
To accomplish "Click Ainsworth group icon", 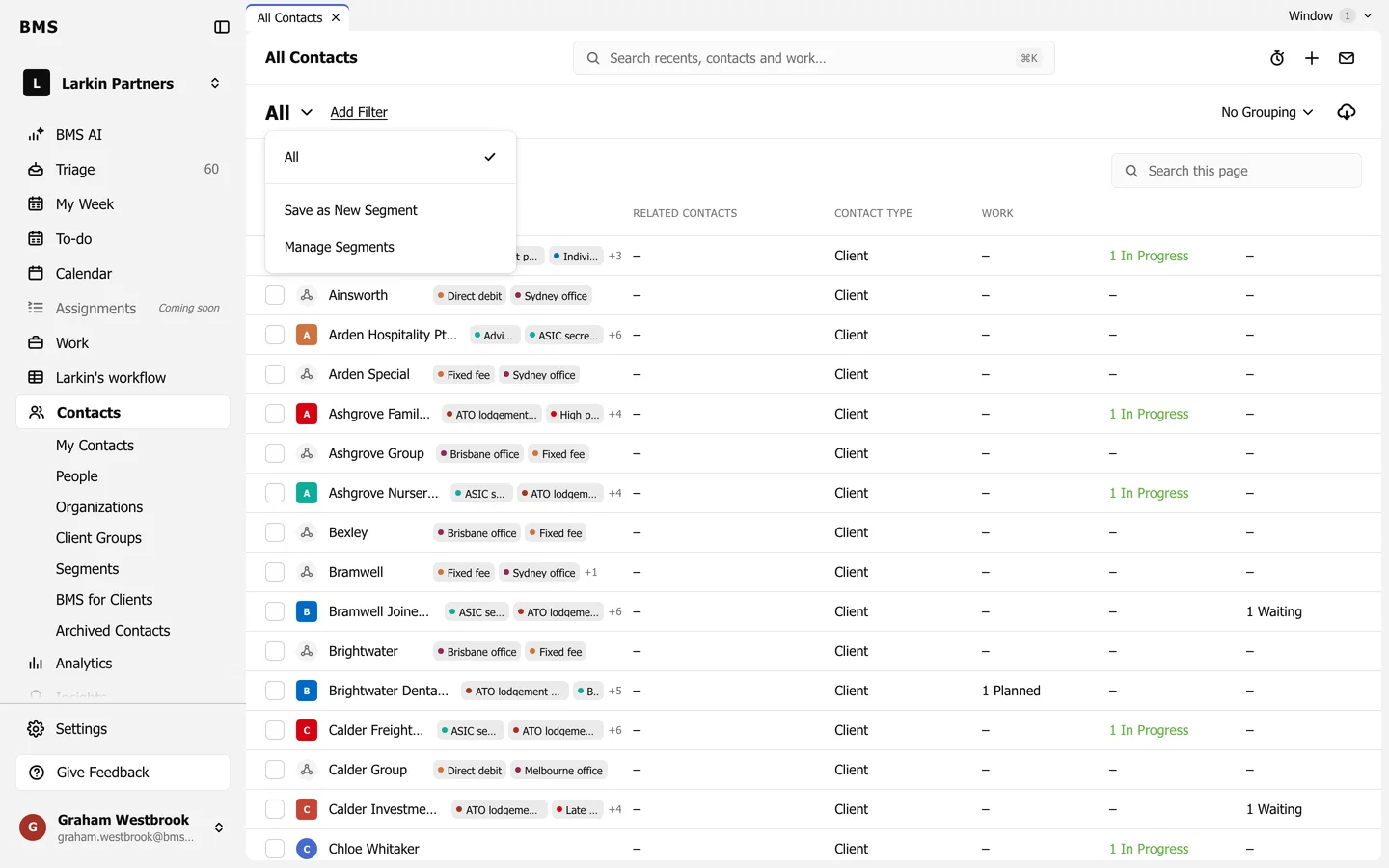I will click(x=307, y=295).
